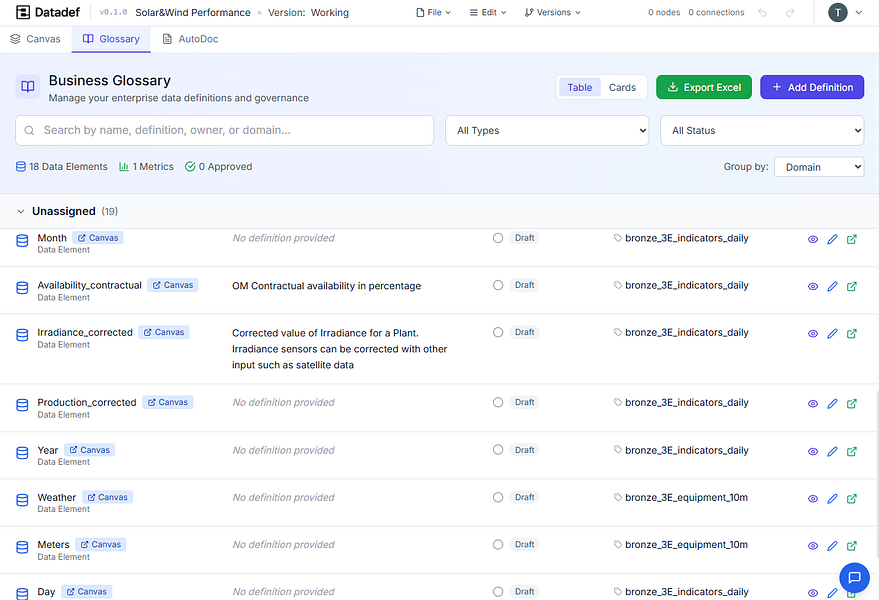The image size is (879, 600).
Task: Toggle the status circle for Year row
Action: coord(498,450)
